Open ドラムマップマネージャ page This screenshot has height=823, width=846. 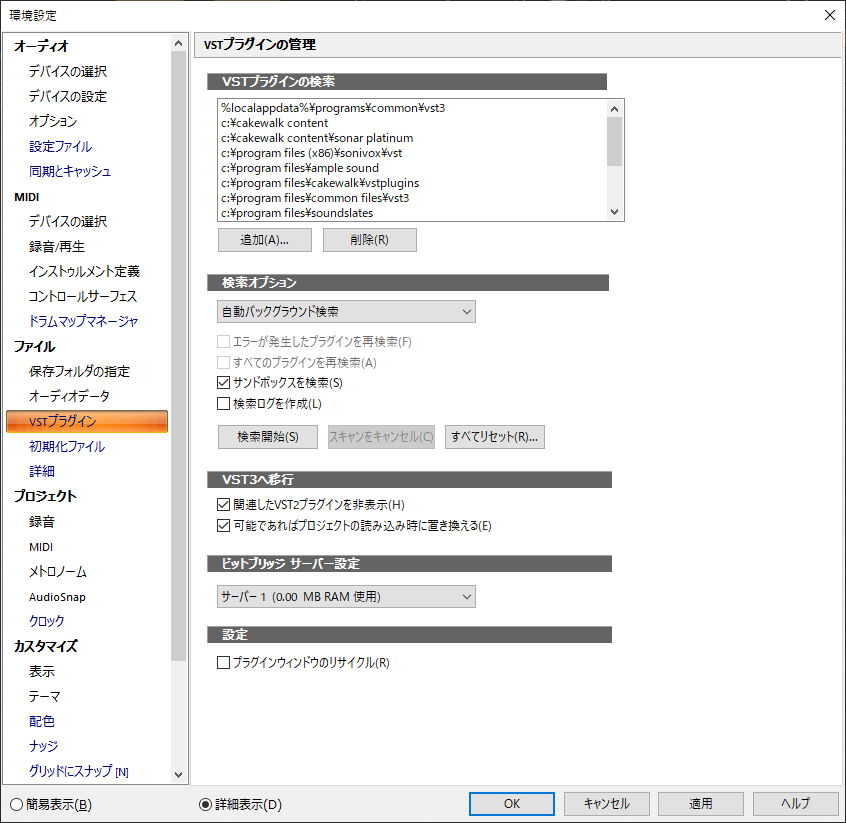(x=84, y=322)
